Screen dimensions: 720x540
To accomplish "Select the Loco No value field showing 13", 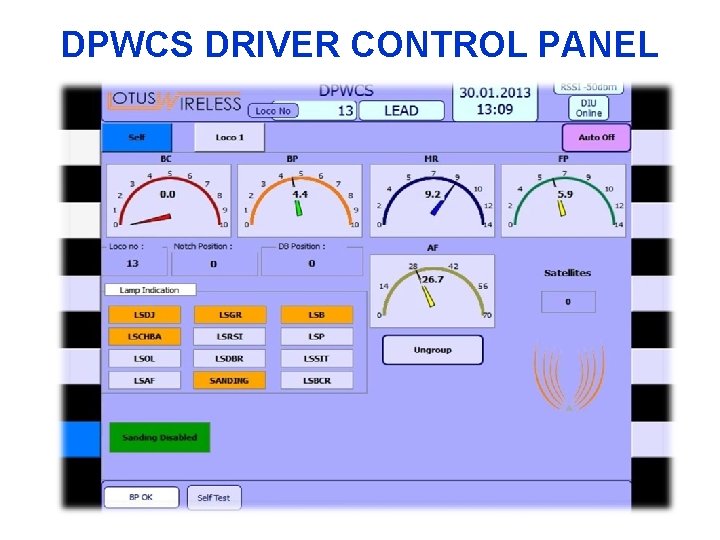I will [326, 111].
